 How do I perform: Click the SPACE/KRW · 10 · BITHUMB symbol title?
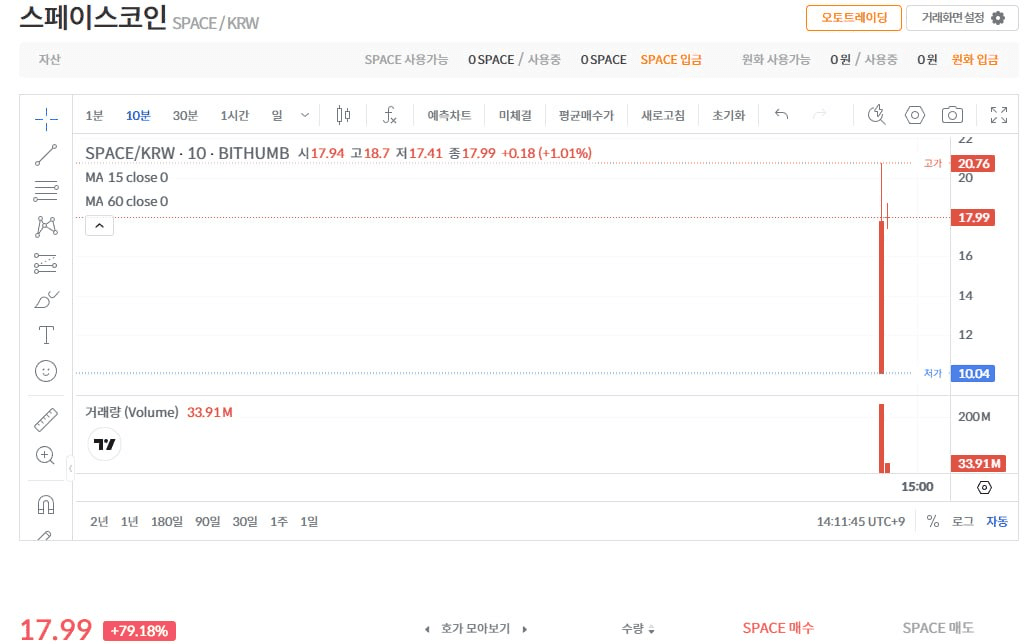point(187,153)
